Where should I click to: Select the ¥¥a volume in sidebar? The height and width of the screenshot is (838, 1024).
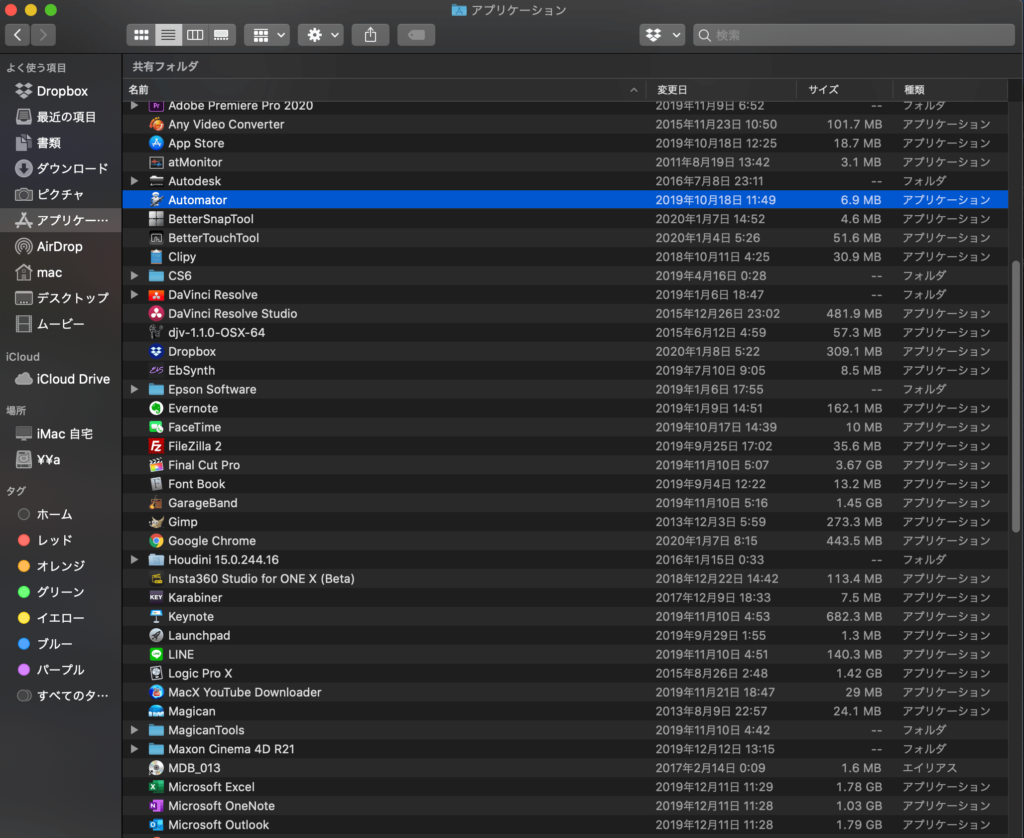click(x=60, y=460)
